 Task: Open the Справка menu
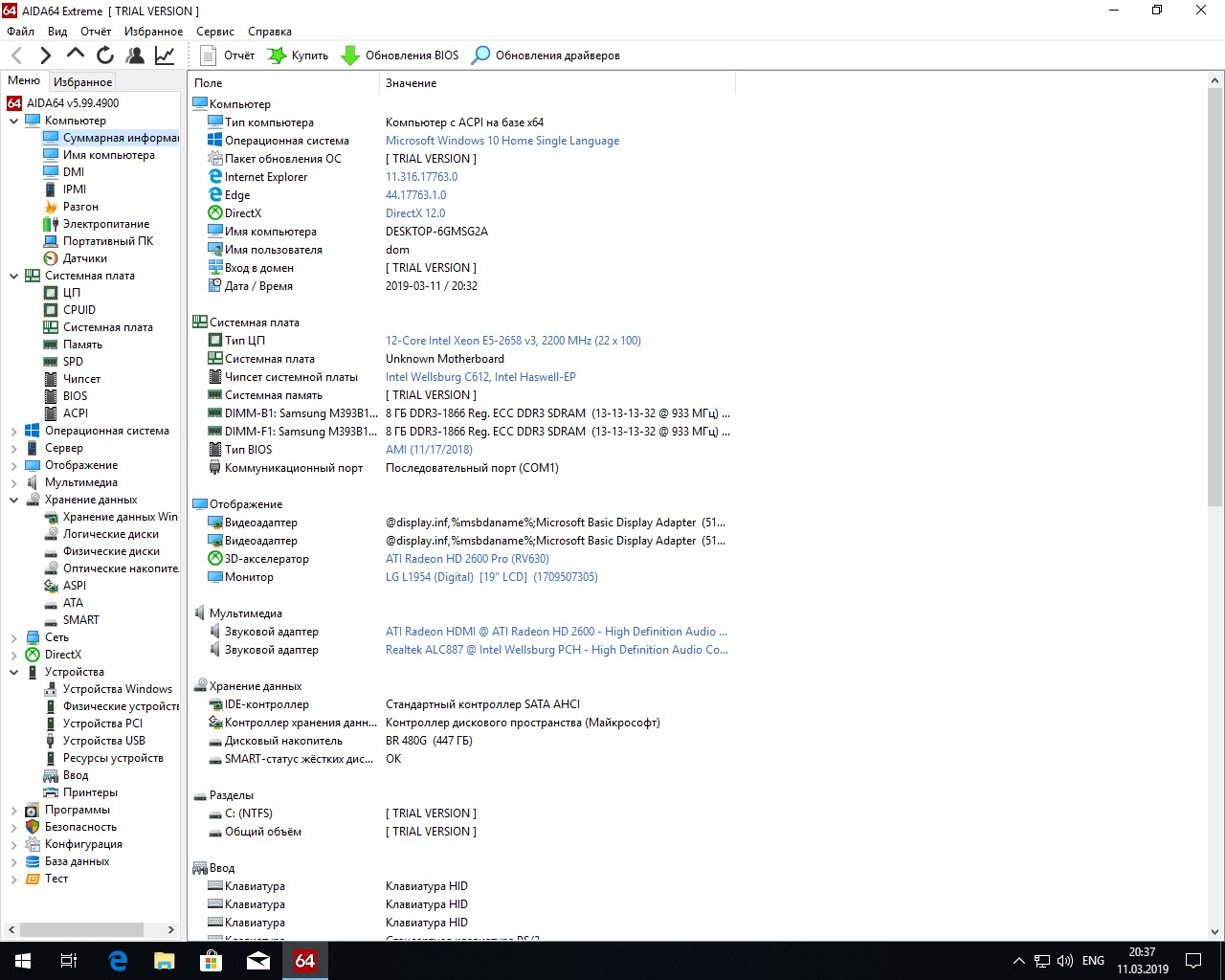click(x=270, y=32)
